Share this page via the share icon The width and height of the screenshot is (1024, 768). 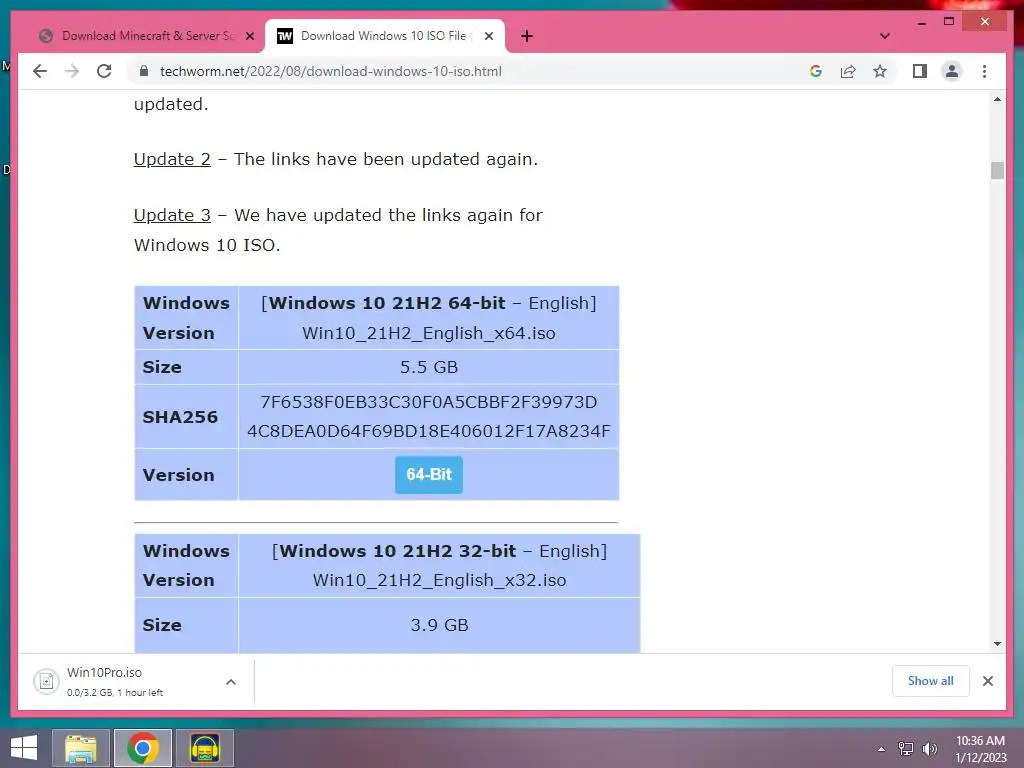tap(848, 71)
